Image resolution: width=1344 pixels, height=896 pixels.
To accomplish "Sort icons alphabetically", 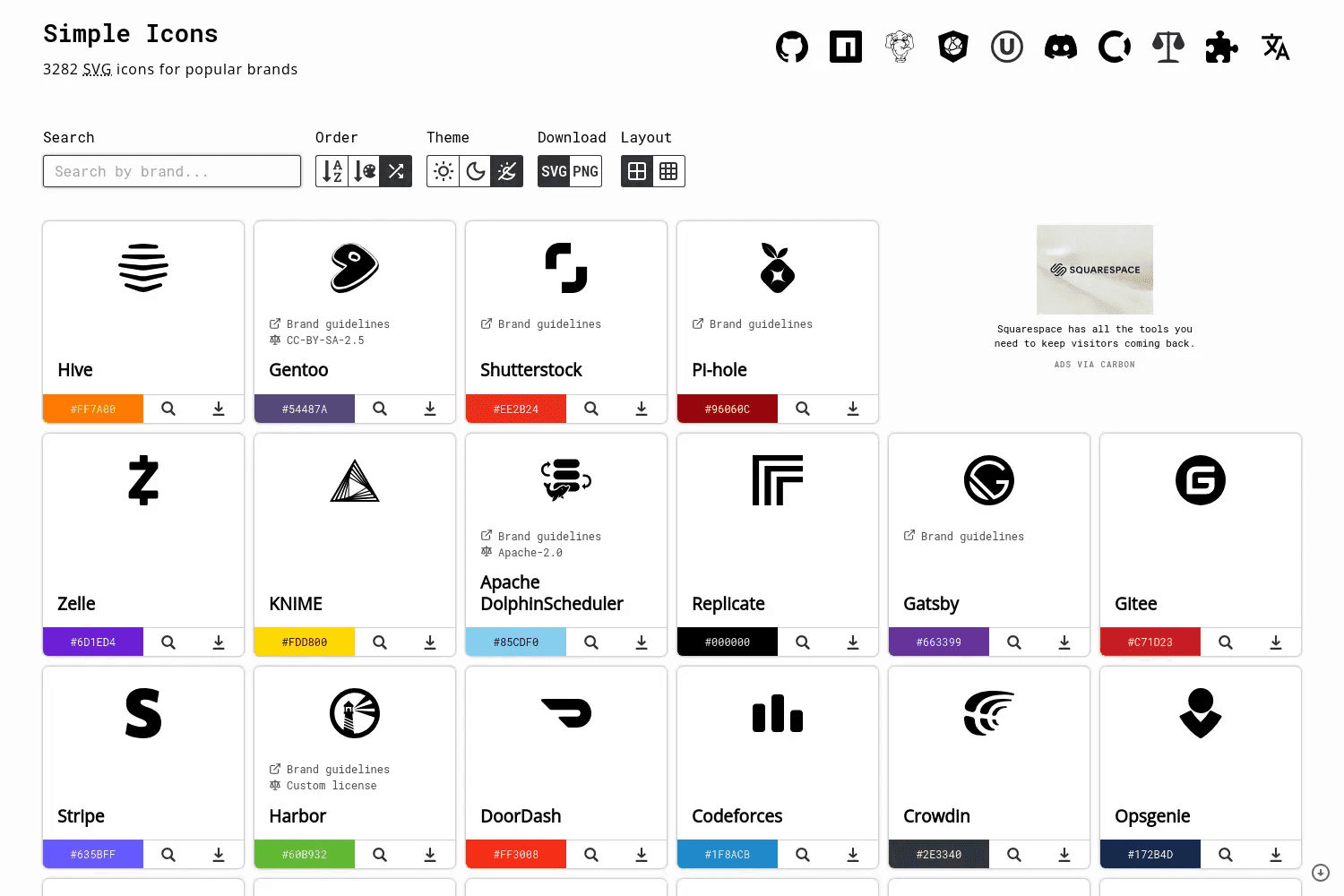I will tap(332, 171).
